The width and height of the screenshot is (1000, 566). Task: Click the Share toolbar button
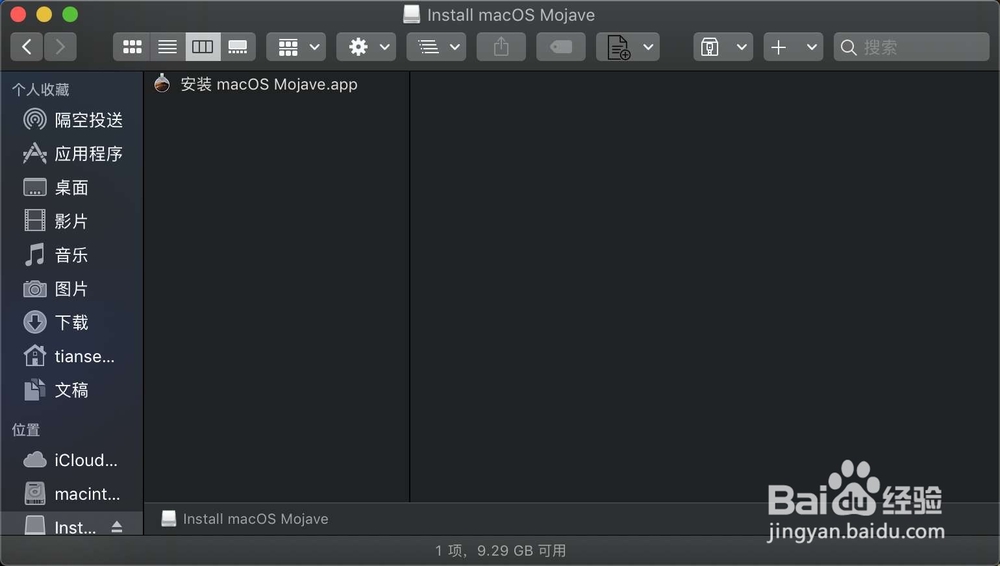point(501,47)
